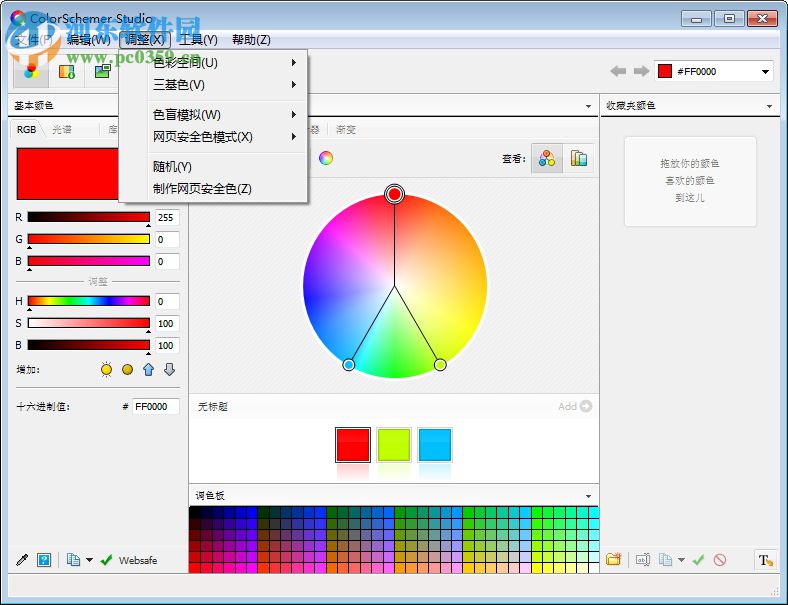Select the lime green scheme swatch
The image size is (788, 605).
coord(393,445)
